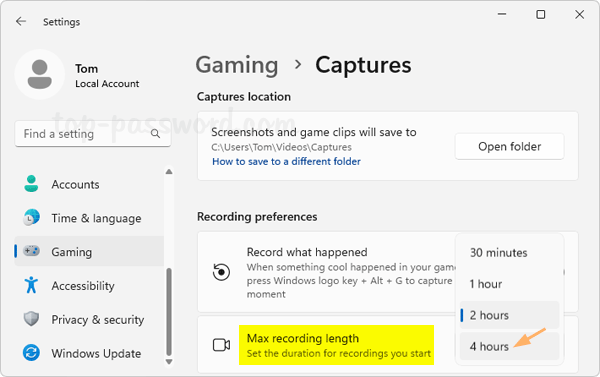The height and width of the screenshot is (377, 600).
Task: Open the Captures folder with Open folder
Action: [x=509, y=147]
